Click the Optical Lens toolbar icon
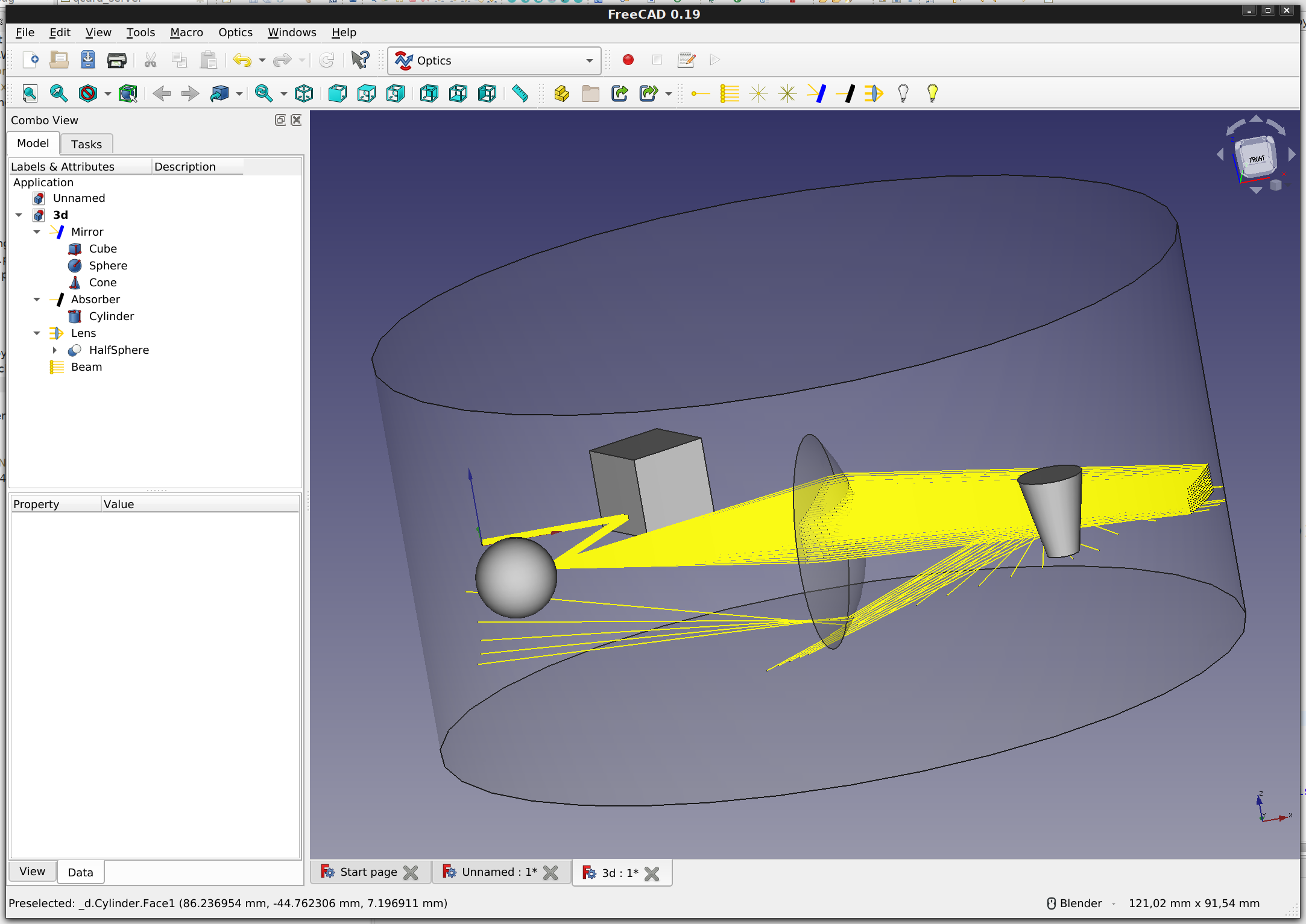1306x924 pixels. [874, 93]
